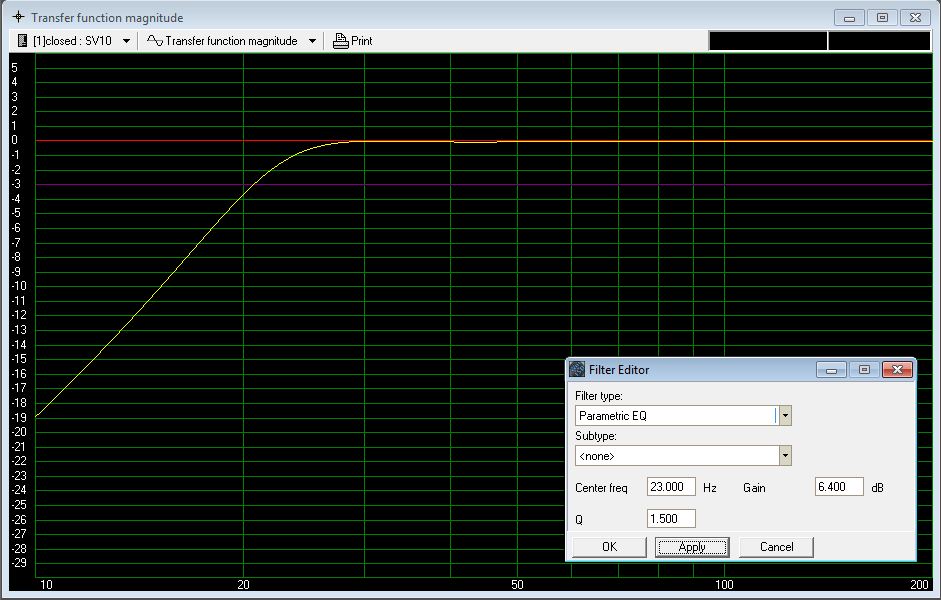Close the Filter Editor dialog
Viewport: 941px width, 600px height.
pyautogui.click(x=897, y=370)
